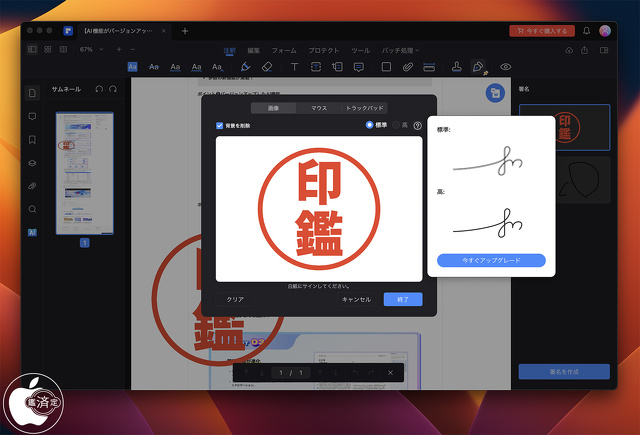Toggle hide annotations eye icon
640x435 pixels.
coord(506,67)
